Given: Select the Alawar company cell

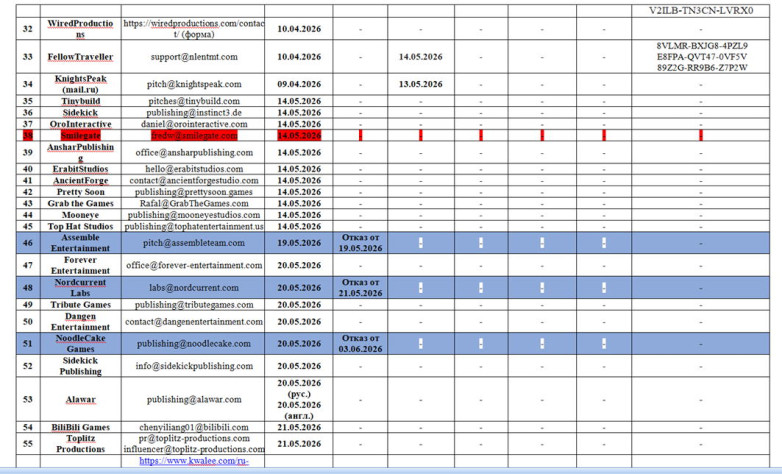Looking at the screenshot, I should (x=80, y=400).
